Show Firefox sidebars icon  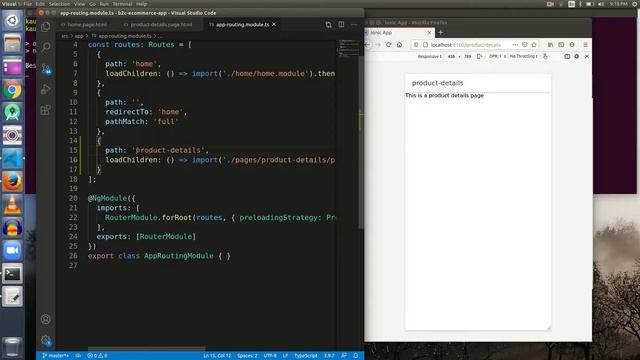(x=561, y=45)
